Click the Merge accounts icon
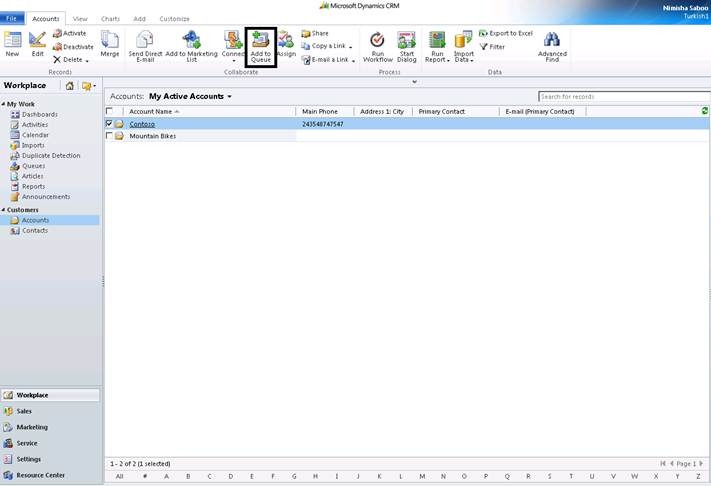711x486 pixels. (109, 40)
